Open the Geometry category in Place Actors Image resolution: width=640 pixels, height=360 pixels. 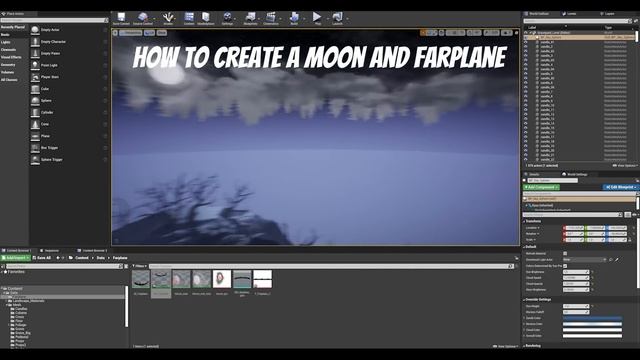8,64
